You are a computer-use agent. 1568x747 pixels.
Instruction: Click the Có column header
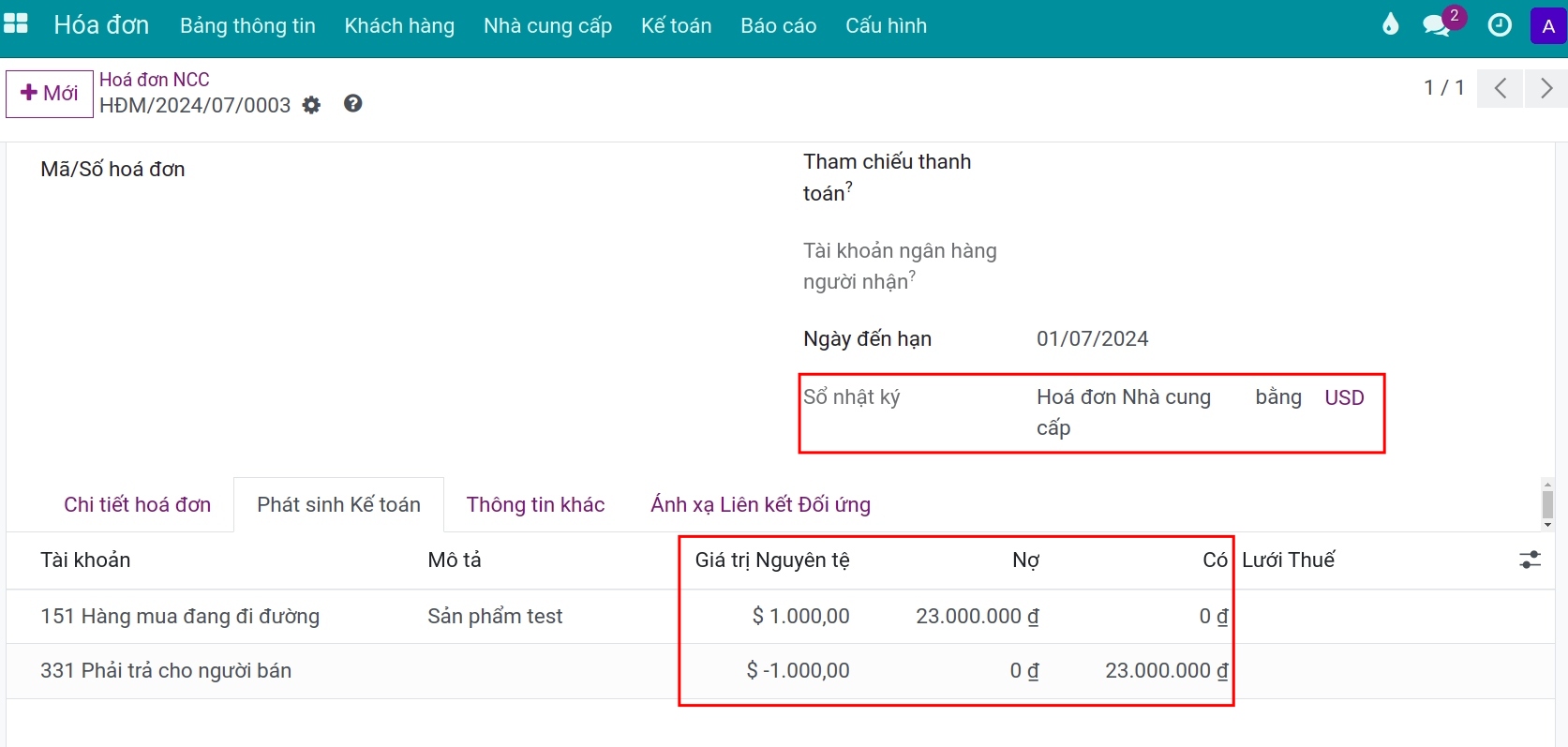[1215, 560]
